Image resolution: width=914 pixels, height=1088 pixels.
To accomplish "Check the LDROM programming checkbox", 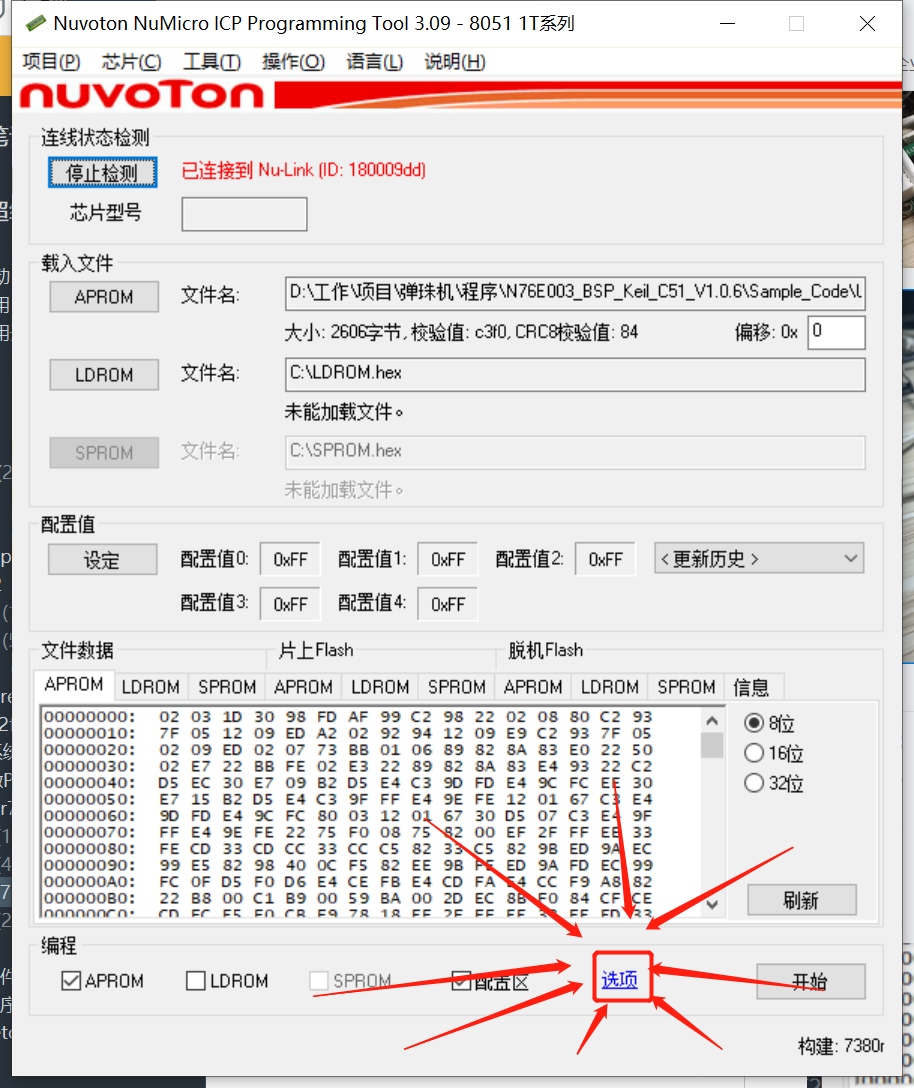I will (x=196, y=980).
